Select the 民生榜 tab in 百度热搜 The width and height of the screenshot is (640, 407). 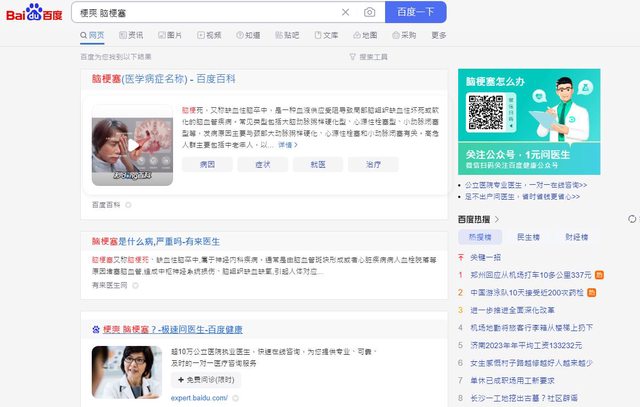click(x=528, y=237)
